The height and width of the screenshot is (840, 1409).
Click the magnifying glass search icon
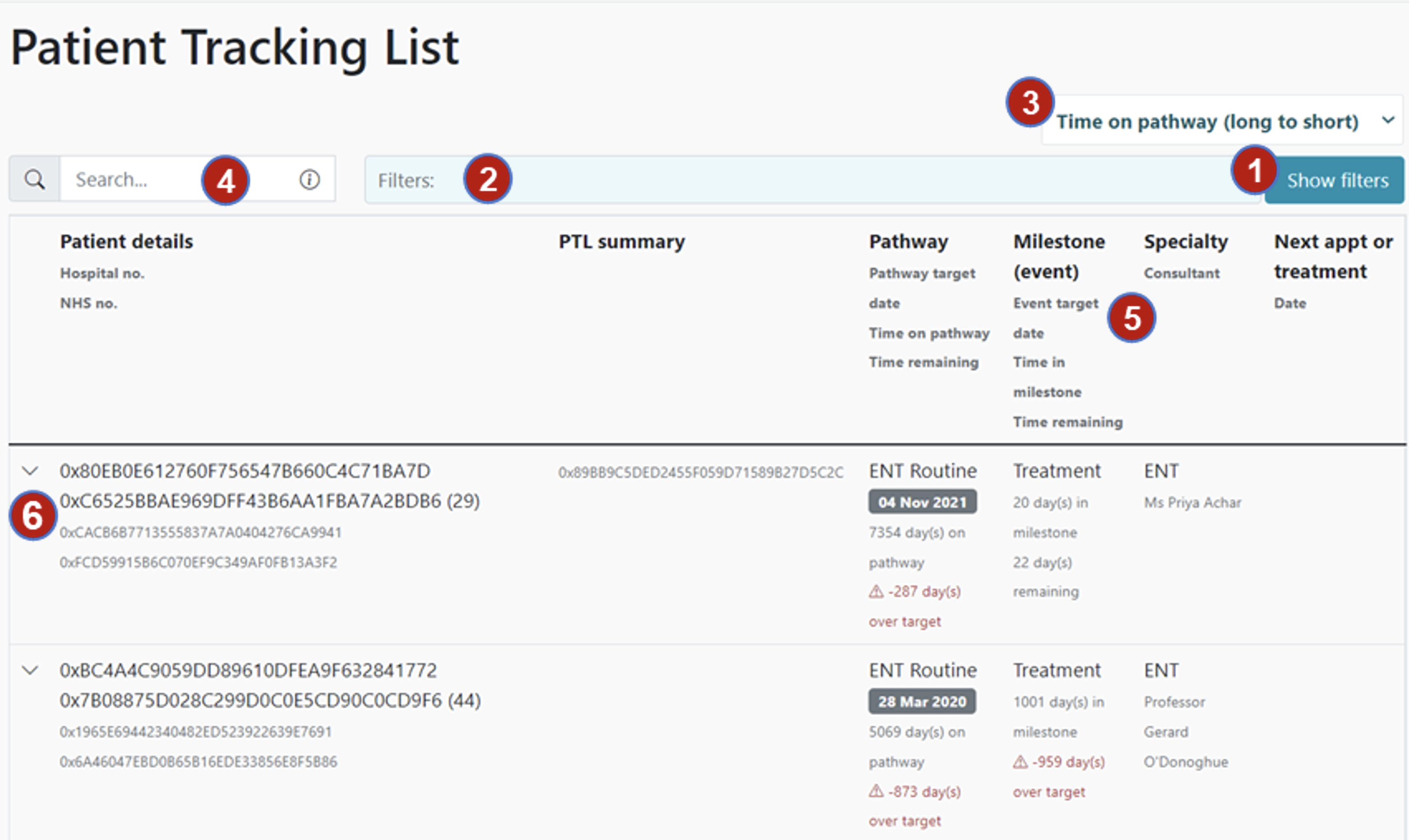(35, 179)
